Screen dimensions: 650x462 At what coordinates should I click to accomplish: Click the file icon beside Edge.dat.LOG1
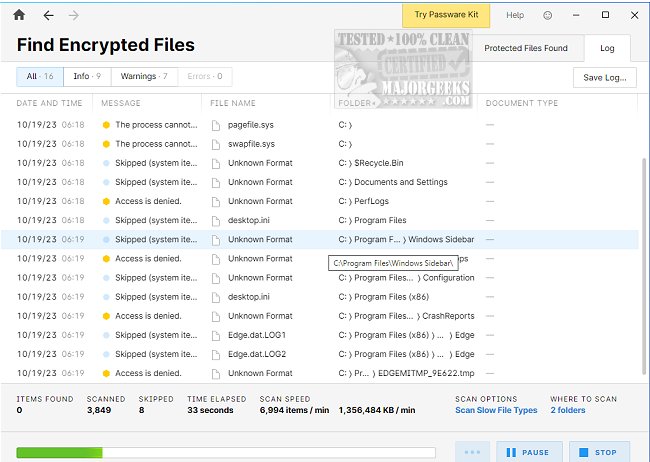216,335
